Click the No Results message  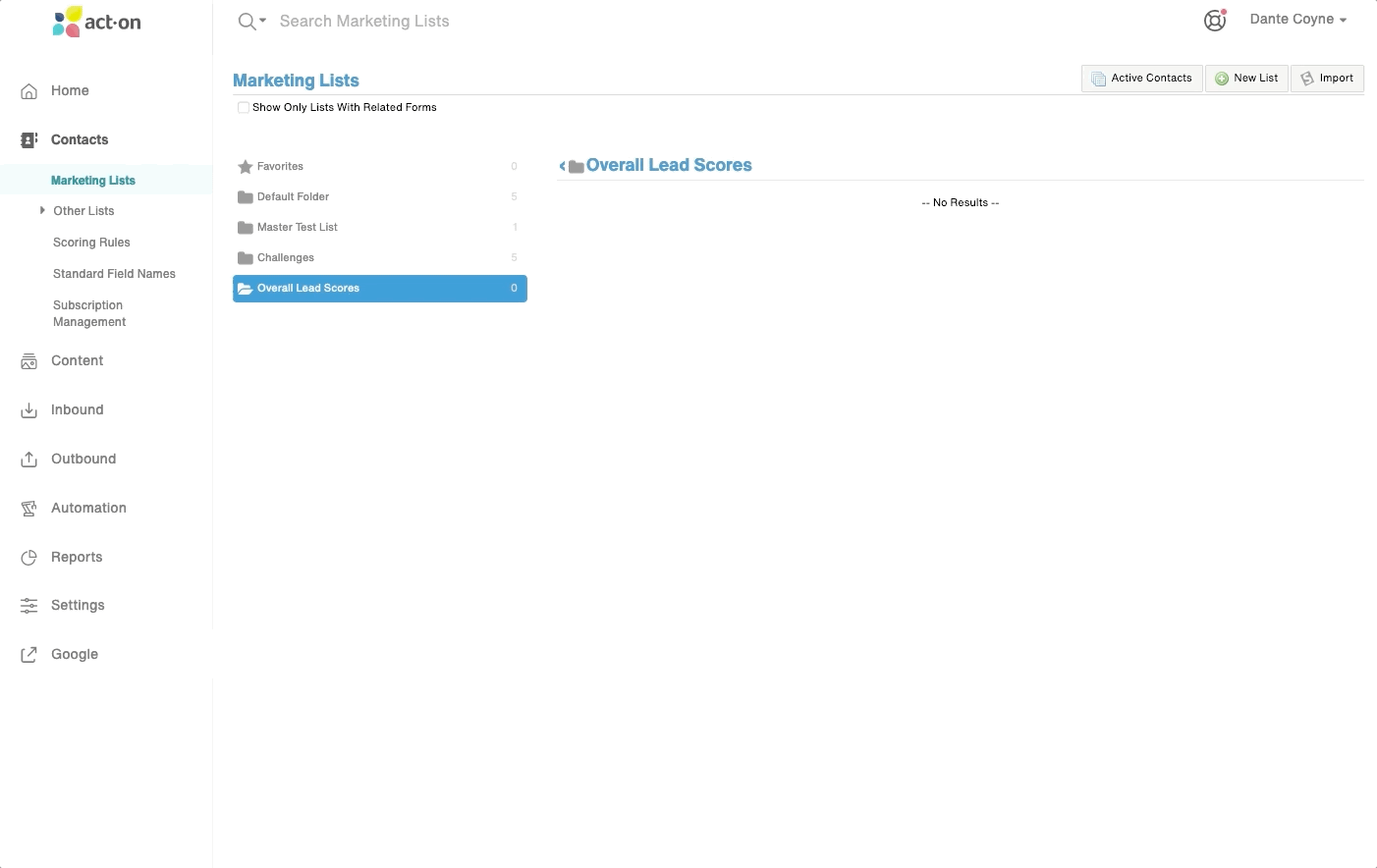961,202
